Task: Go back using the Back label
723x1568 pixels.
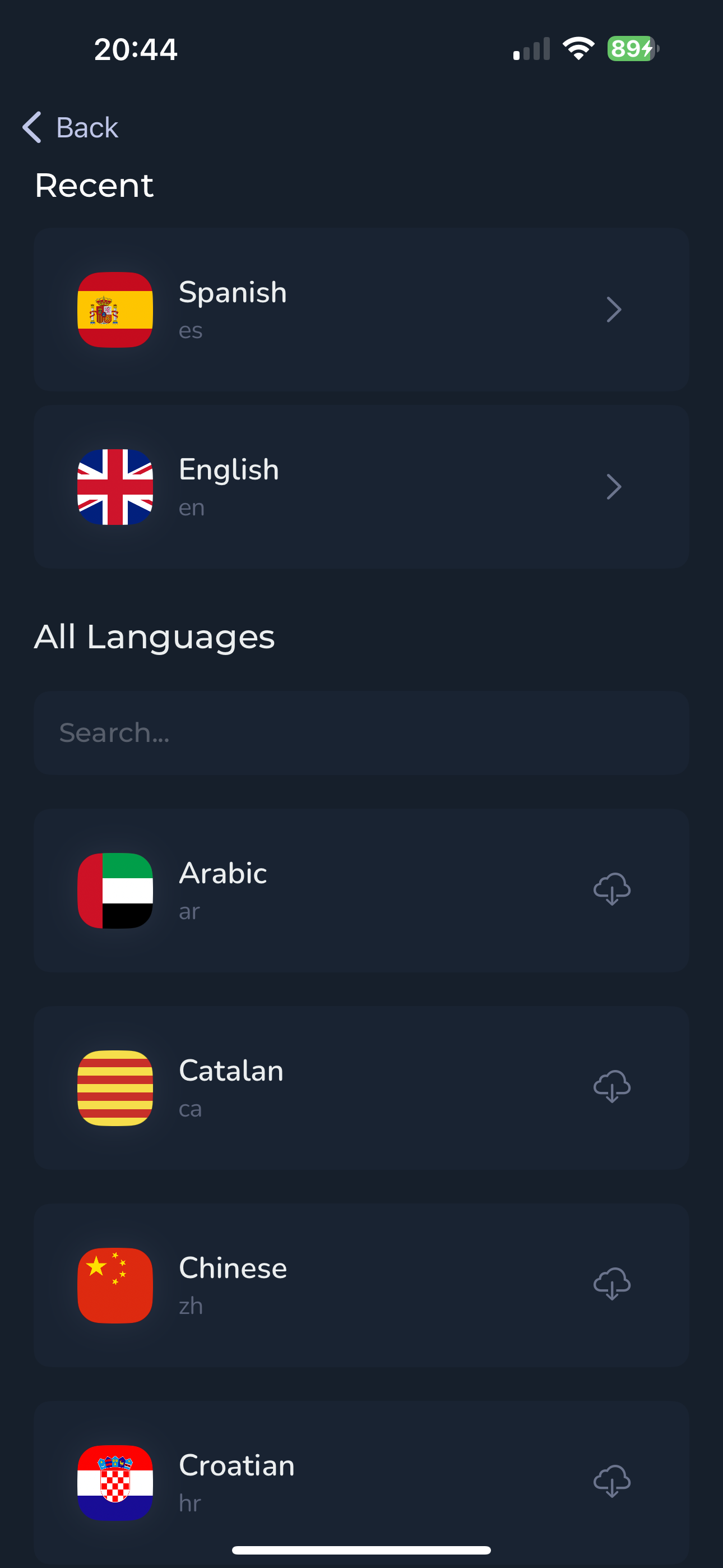Action: (x=87, y=128)
